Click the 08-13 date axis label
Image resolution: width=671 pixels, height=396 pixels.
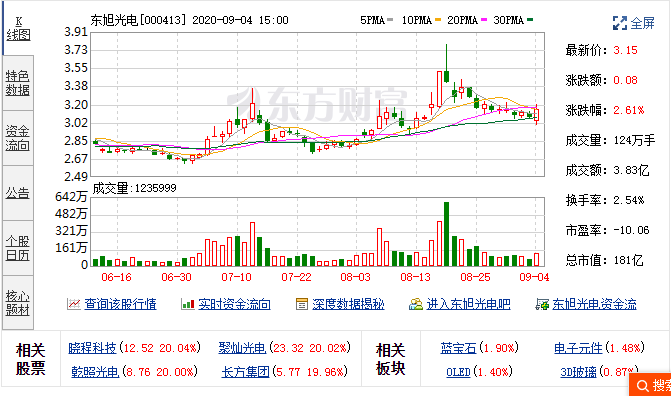(x=415, y=277)
